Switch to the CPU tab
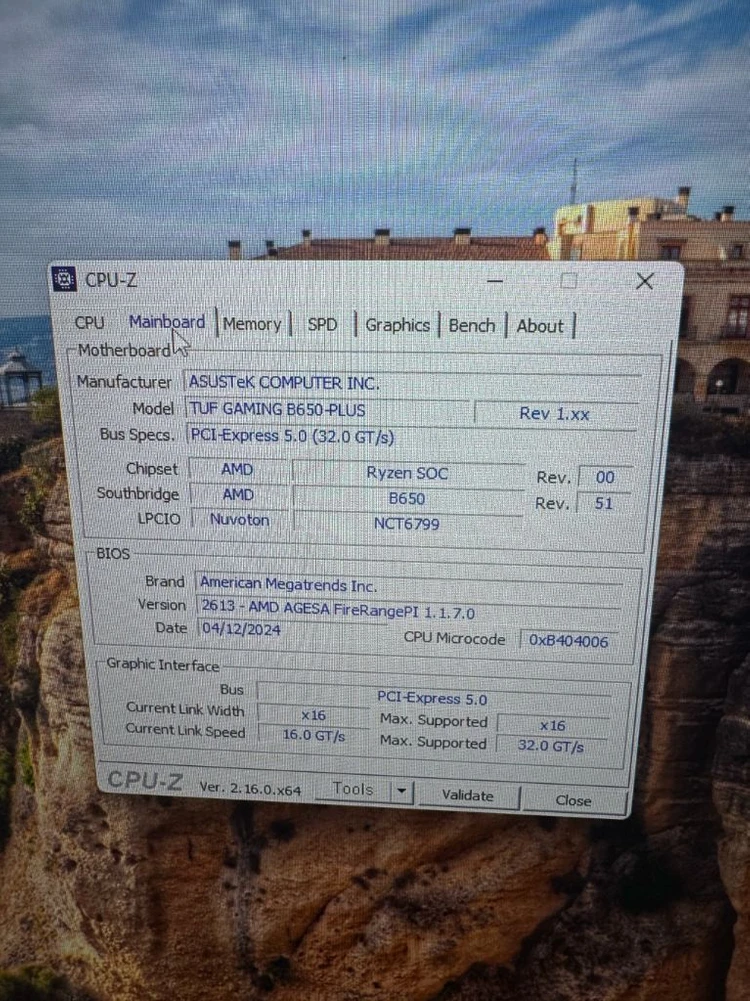The width and height of the screenshot is (750, 1001). [x=89, y=322]
